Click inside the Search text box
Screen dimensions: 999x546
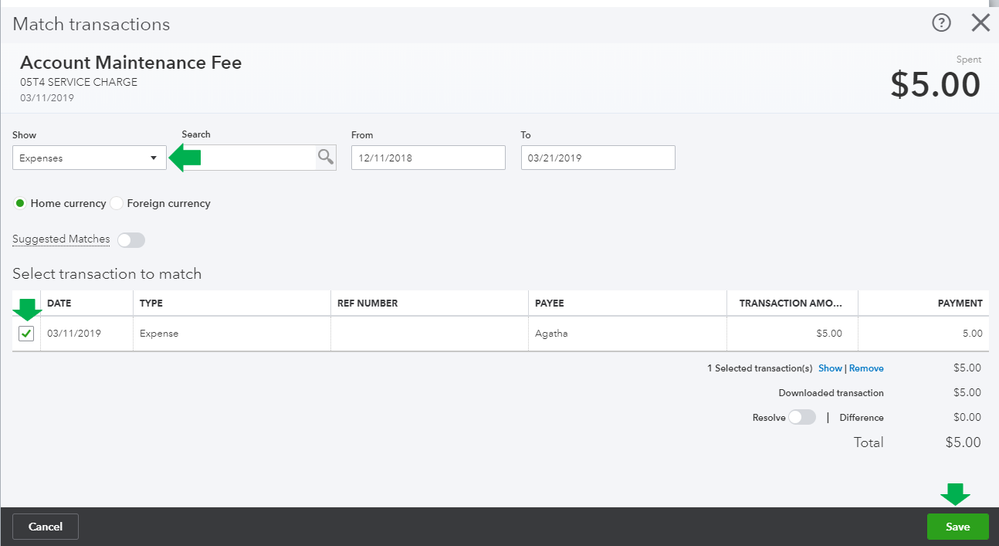[x=255, y=158]
